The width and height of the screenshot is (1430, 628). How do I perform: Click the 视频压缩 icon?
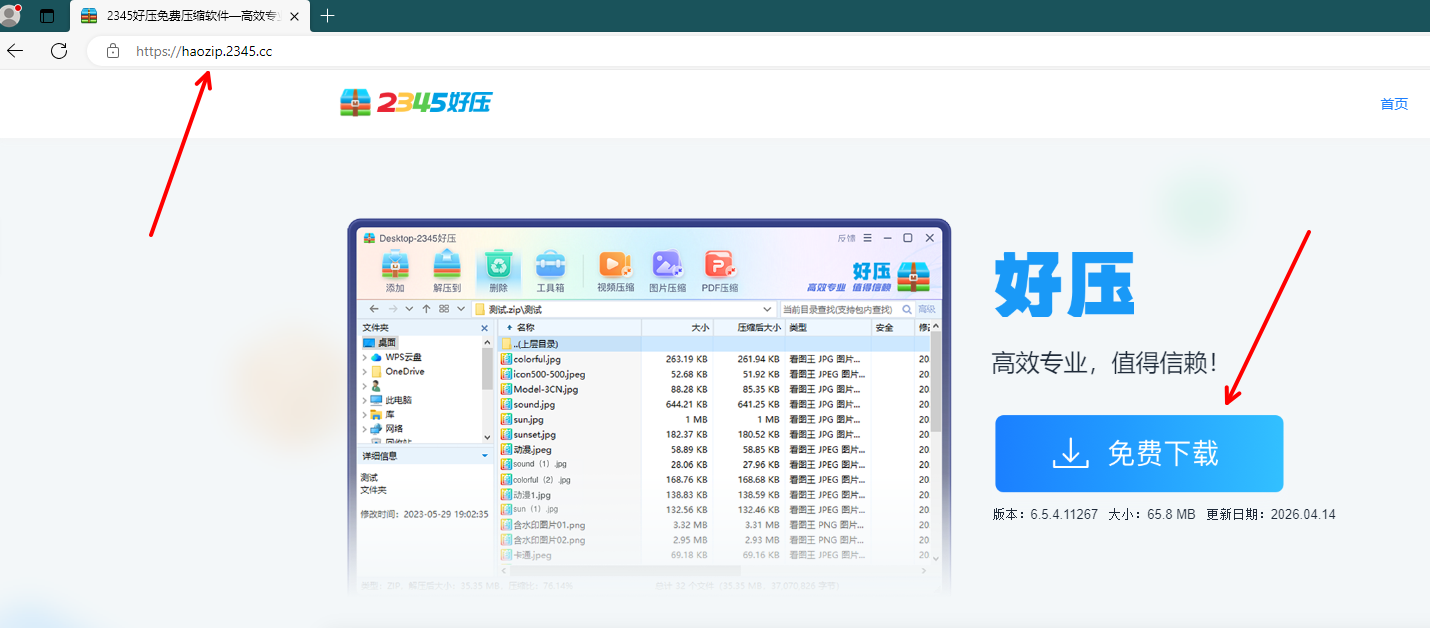pos(616,271)
